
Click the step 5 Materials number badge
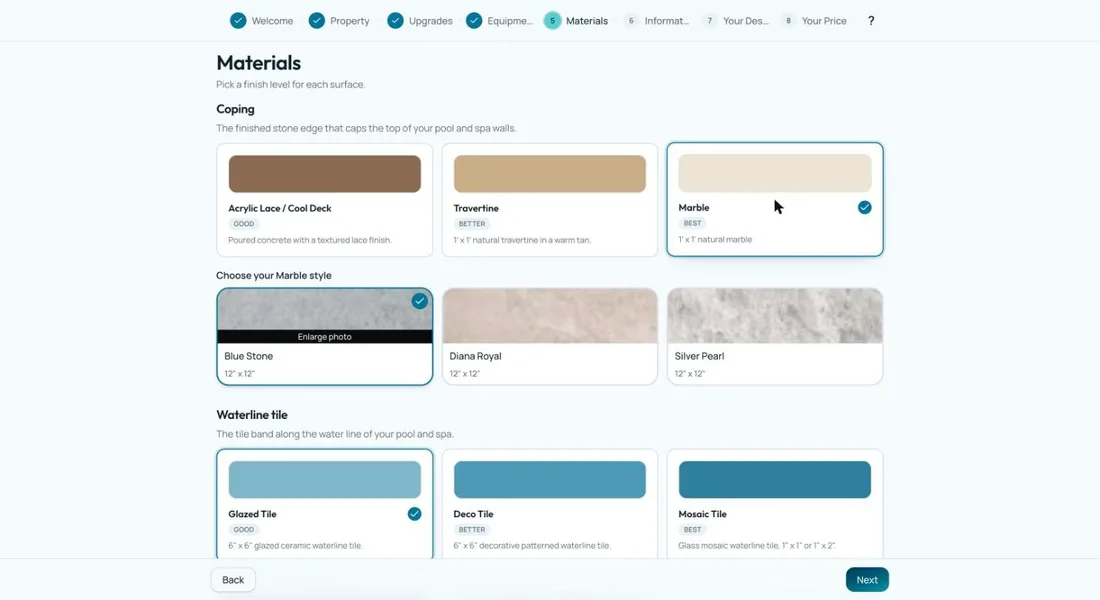pos(553,20)
